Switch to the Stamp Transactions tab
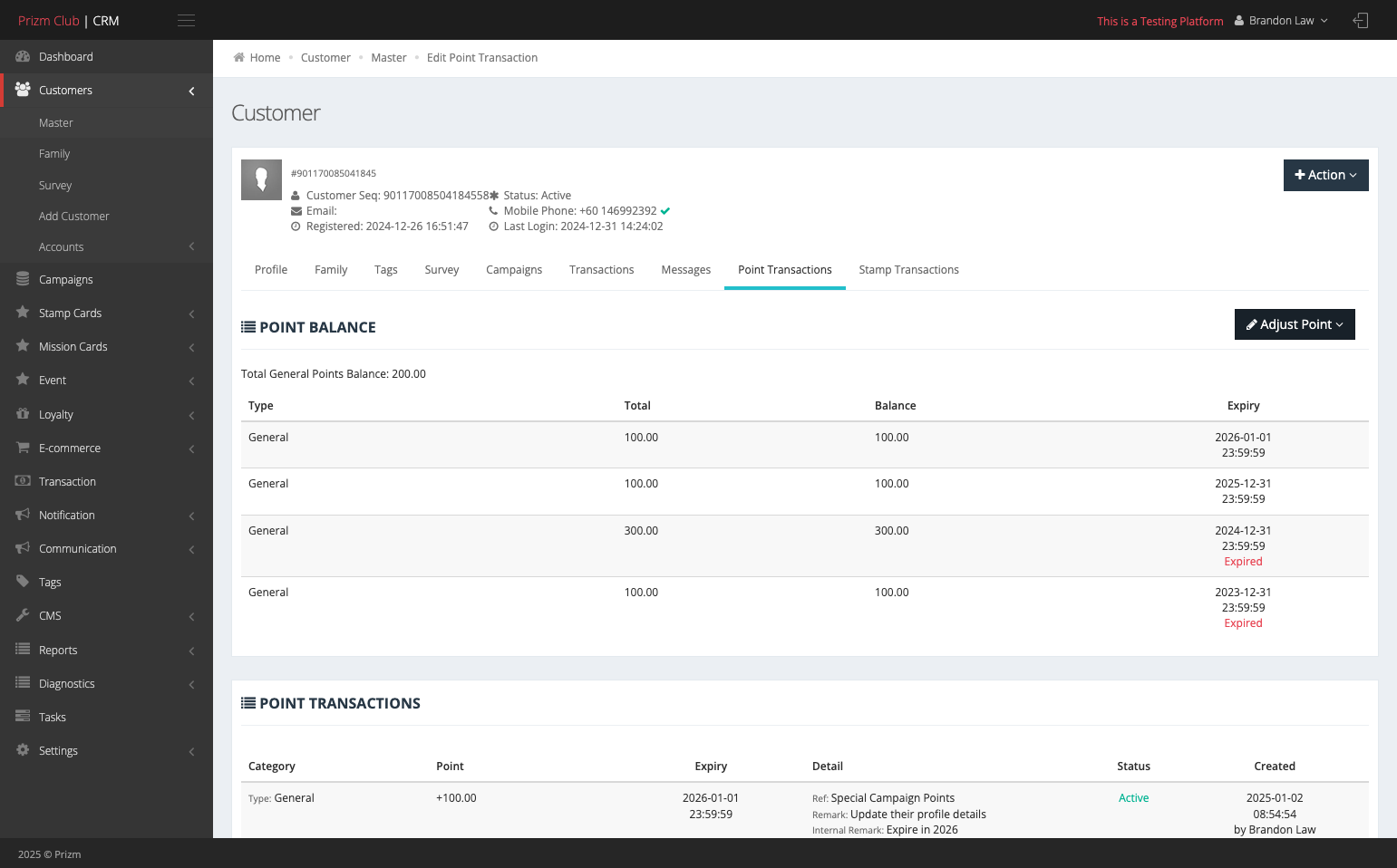This screenshot has height=868, width=1397. pyautogui.click(x=908, y=270)
